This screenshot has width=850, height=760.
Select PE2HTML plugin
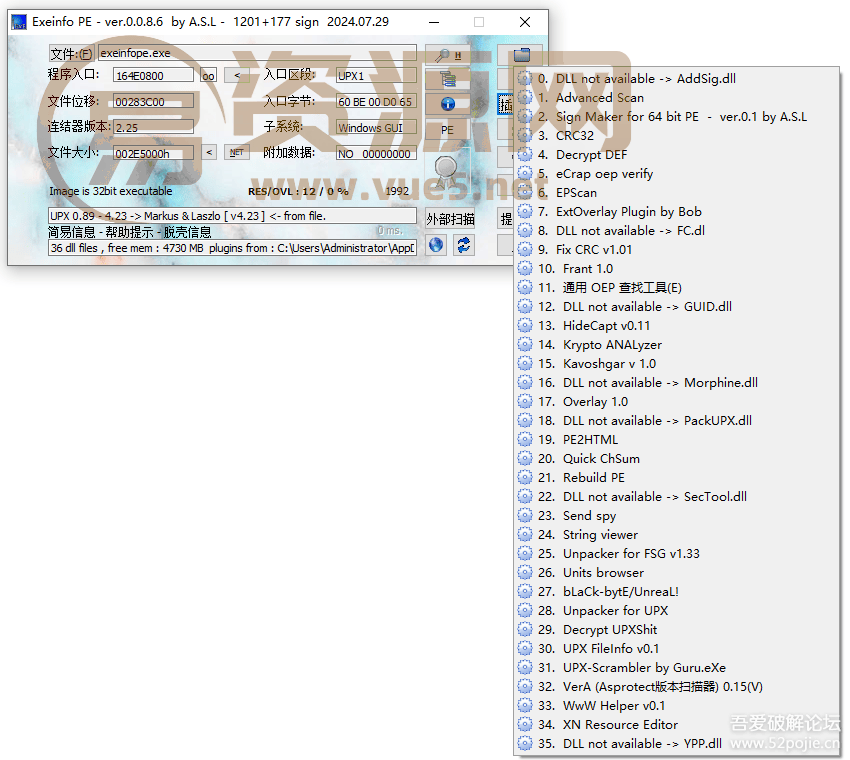[676, 440]
